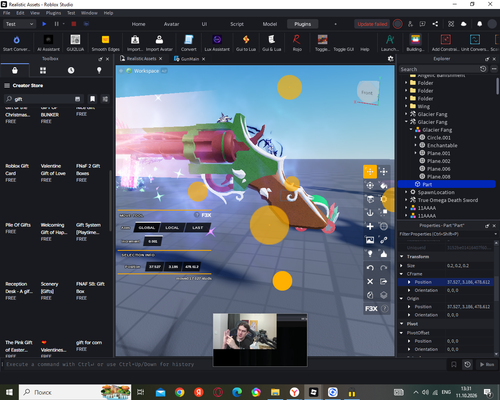Start playtest with the blue Play button
The image size is (500, 400).
coord(44,24)
